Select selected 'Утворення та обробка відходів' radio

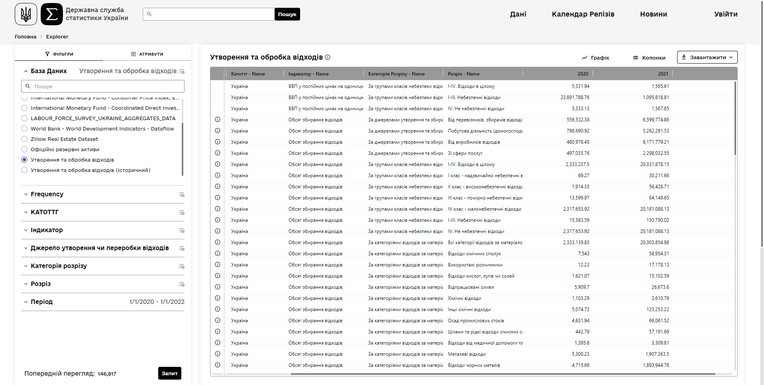pos(24,160)
